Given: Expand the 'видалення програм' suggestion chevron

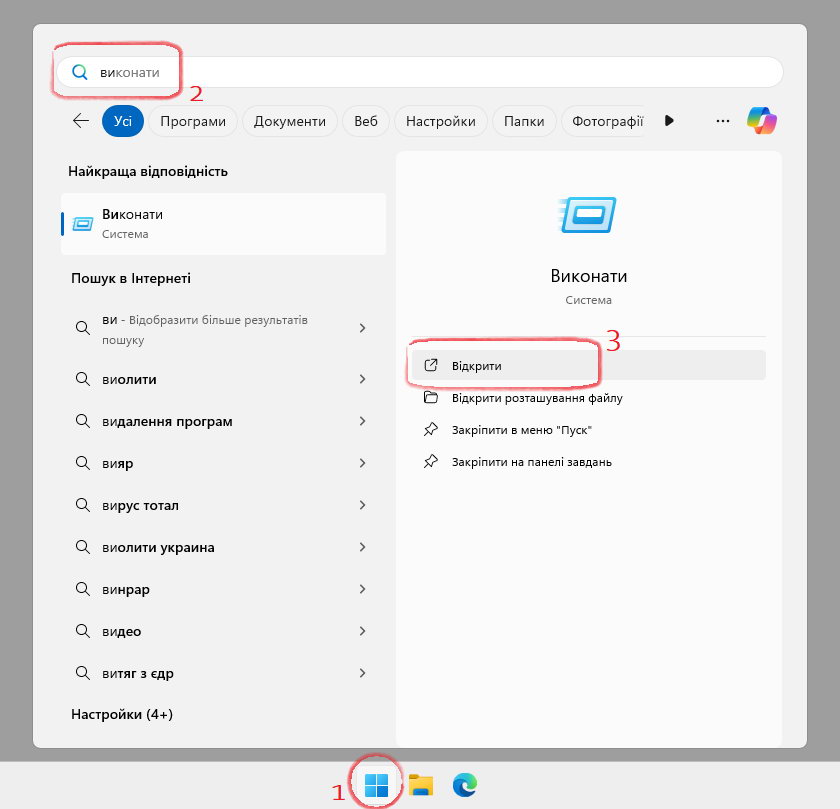Looking at the screenshot, I should (x=362, y=421).
